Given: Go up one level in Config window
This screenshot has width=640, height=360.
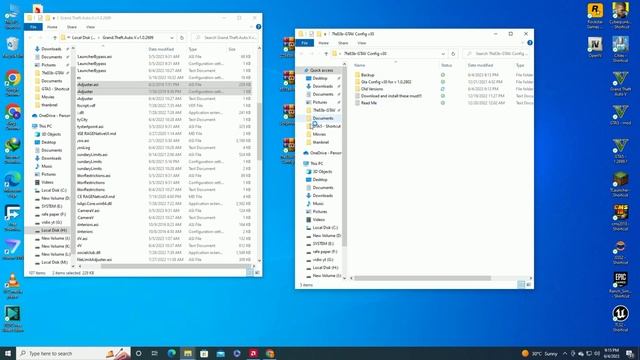Looking at the screenshot, I should 326,53.
